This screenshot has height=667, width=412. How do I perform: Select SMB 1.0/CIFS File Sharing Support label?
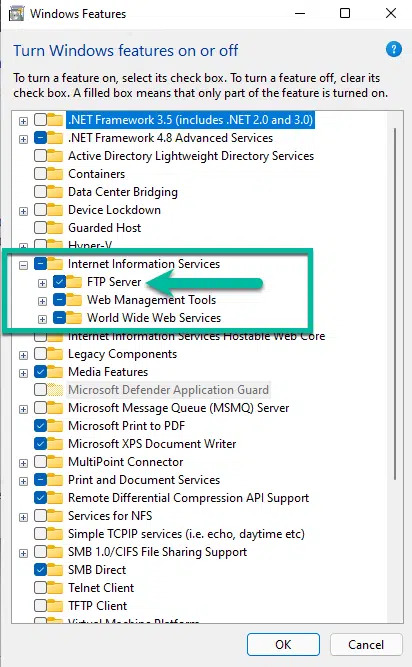[157, 552]
